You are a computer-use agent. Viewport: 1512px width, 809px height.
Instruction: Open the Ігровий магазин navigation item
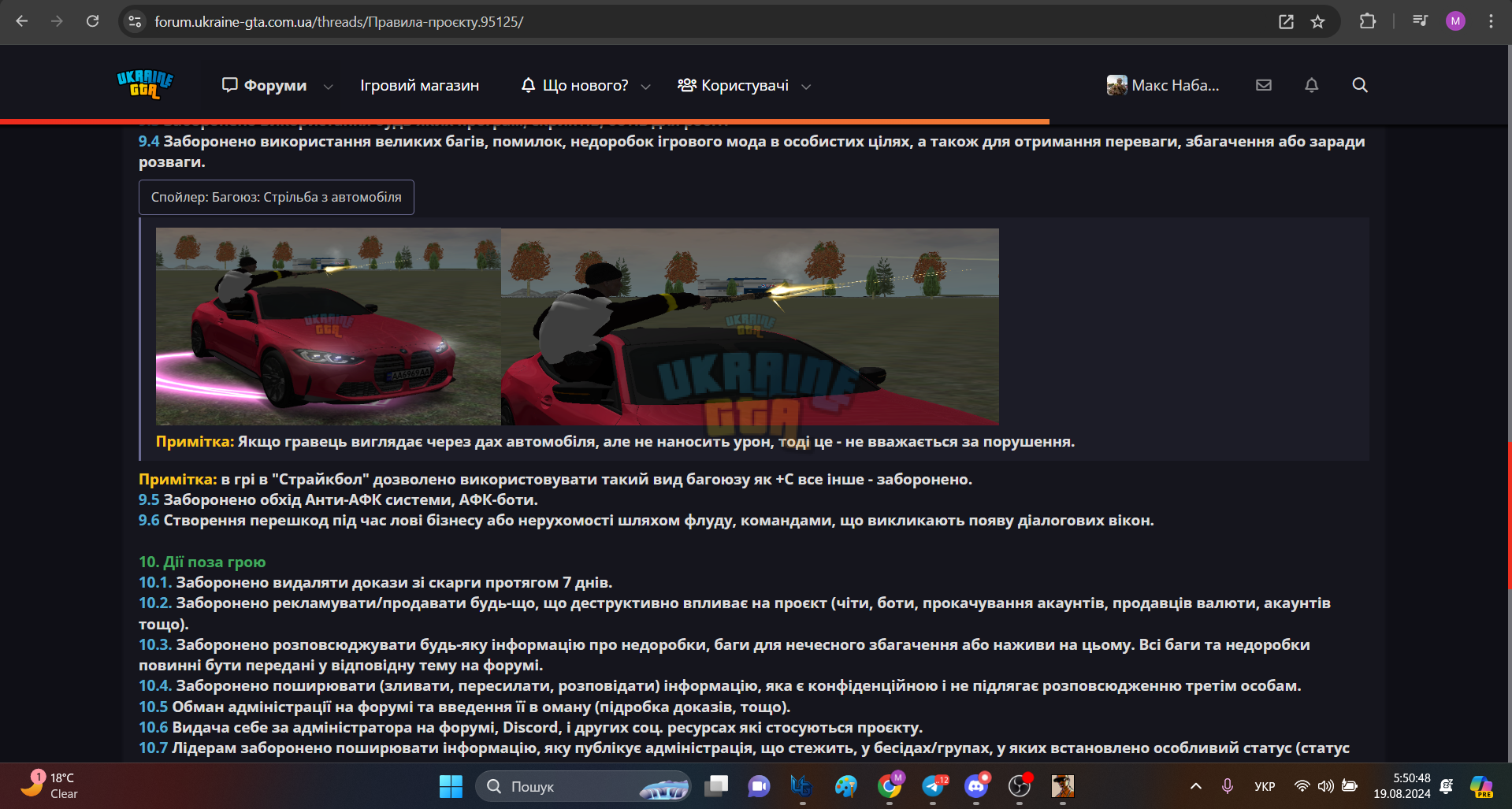(420, 85)
